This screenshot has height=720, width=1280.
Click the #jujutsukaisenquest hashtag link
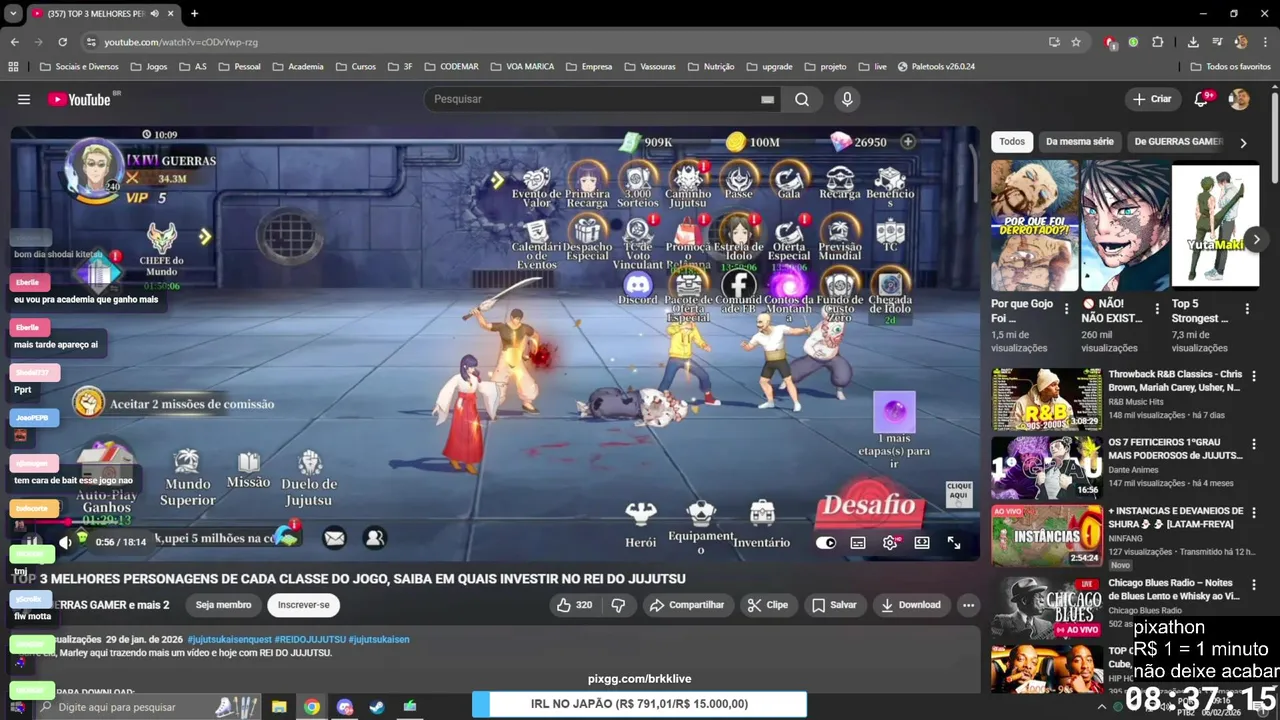tap(229, 639)
